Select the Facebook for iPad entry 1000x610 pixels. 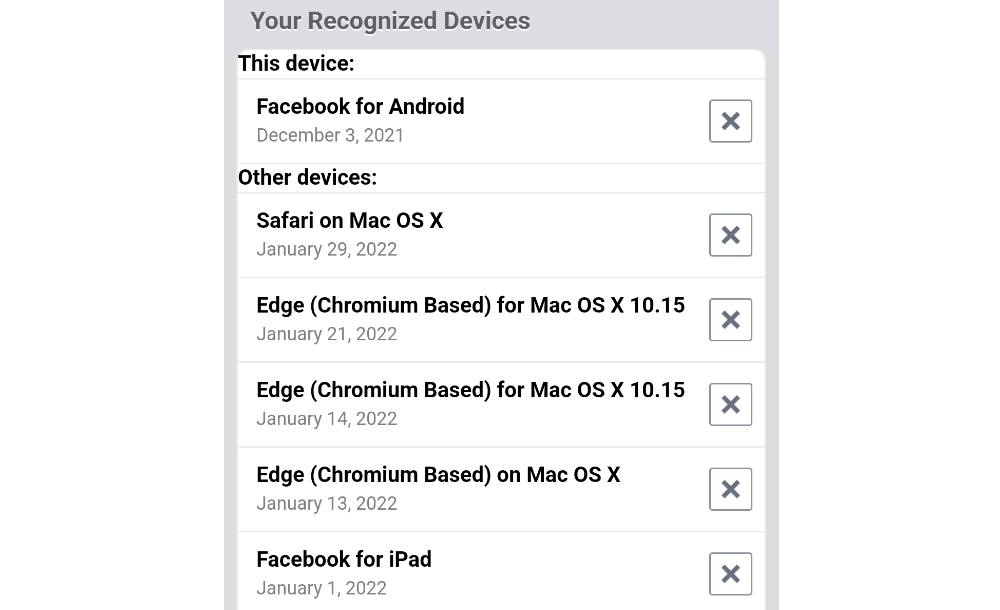coord(344,559)
